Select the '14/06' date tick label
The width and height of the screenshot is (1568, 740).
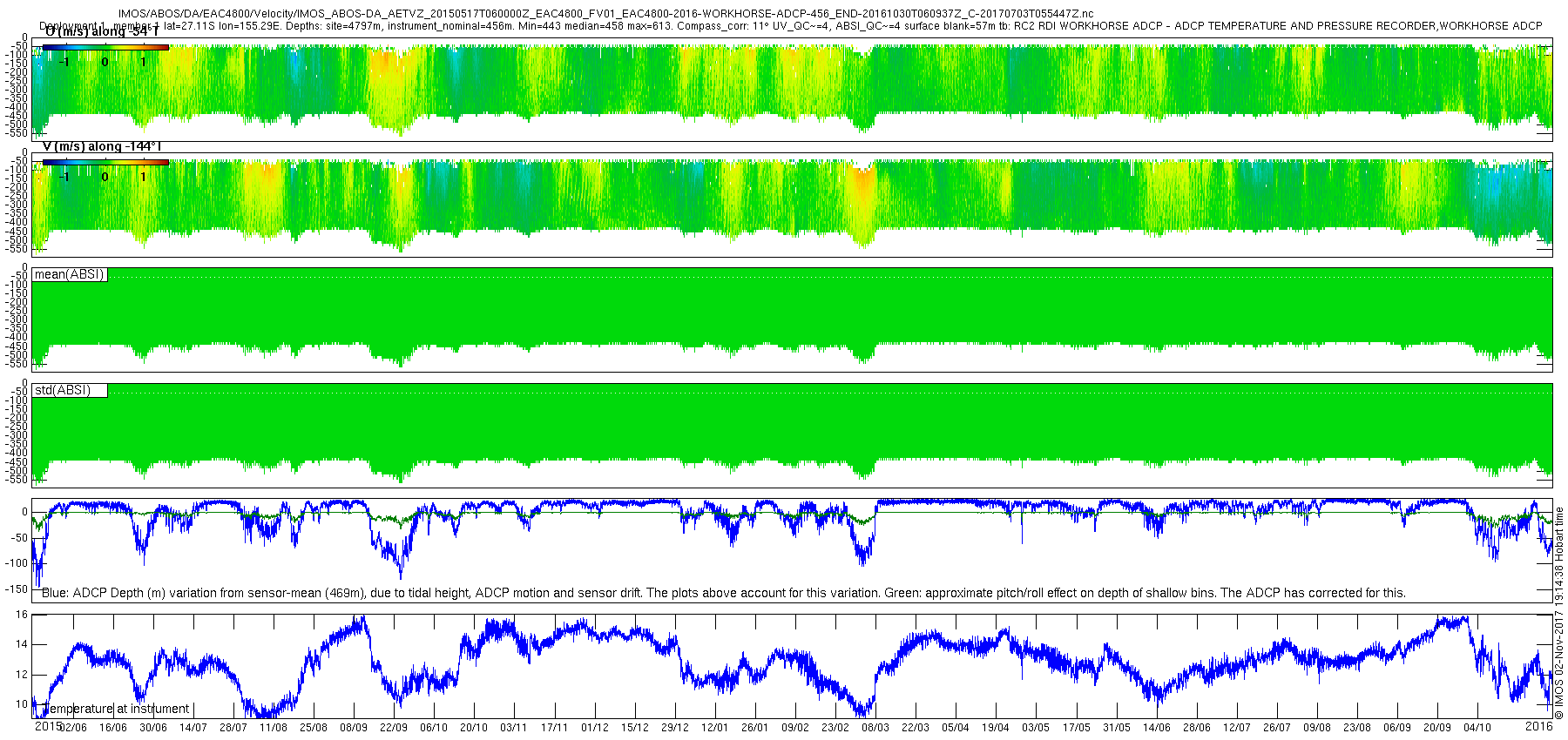tap(1157, 728)
